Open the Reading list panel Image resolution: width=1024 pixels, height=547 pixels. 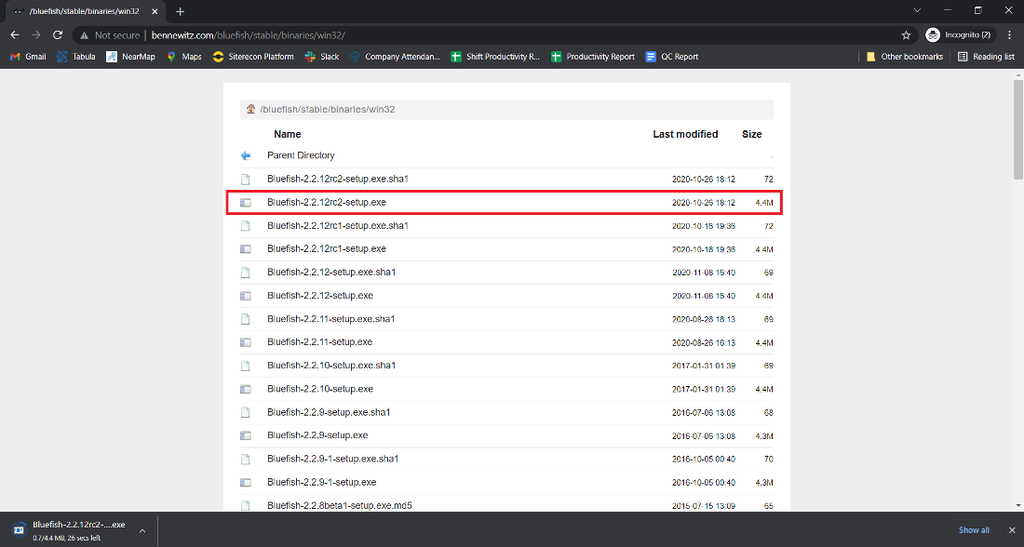pyautogui.click(x=986, y=57)
